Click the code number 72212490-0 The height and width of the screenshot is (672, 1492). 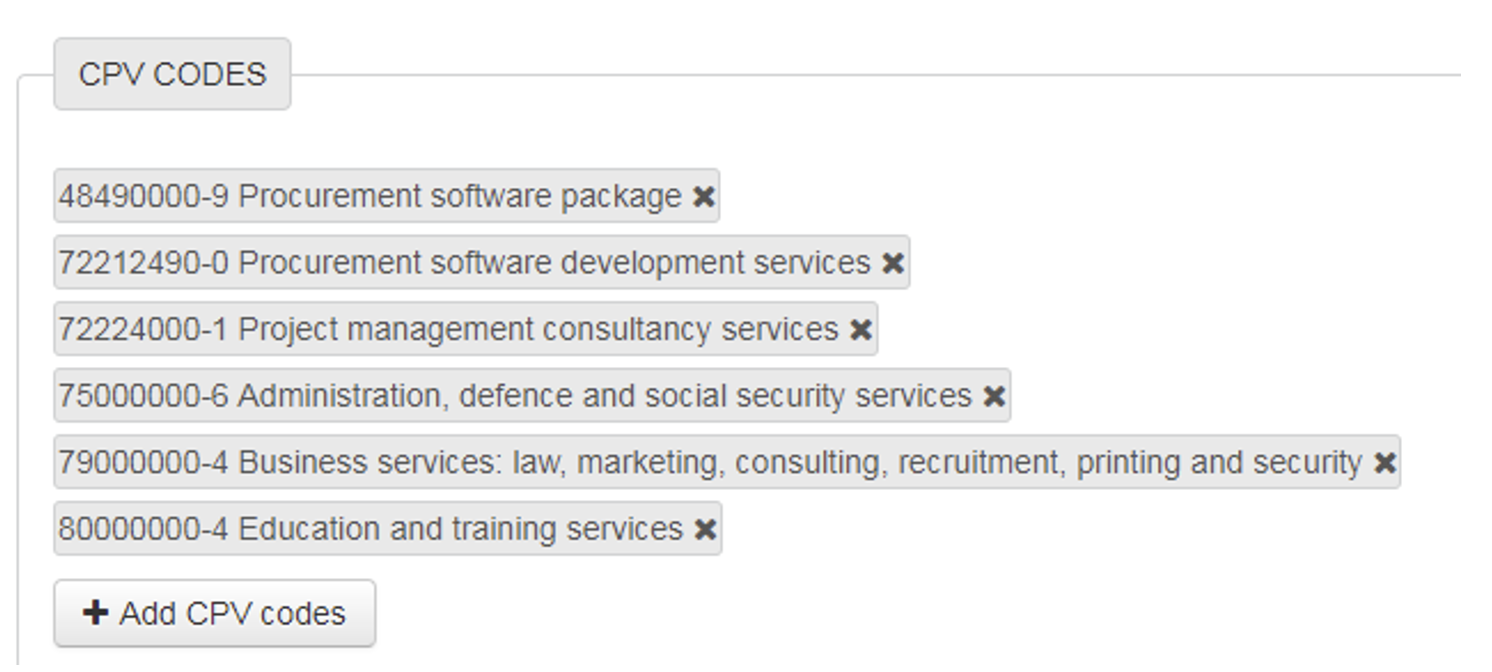[143, 263]
